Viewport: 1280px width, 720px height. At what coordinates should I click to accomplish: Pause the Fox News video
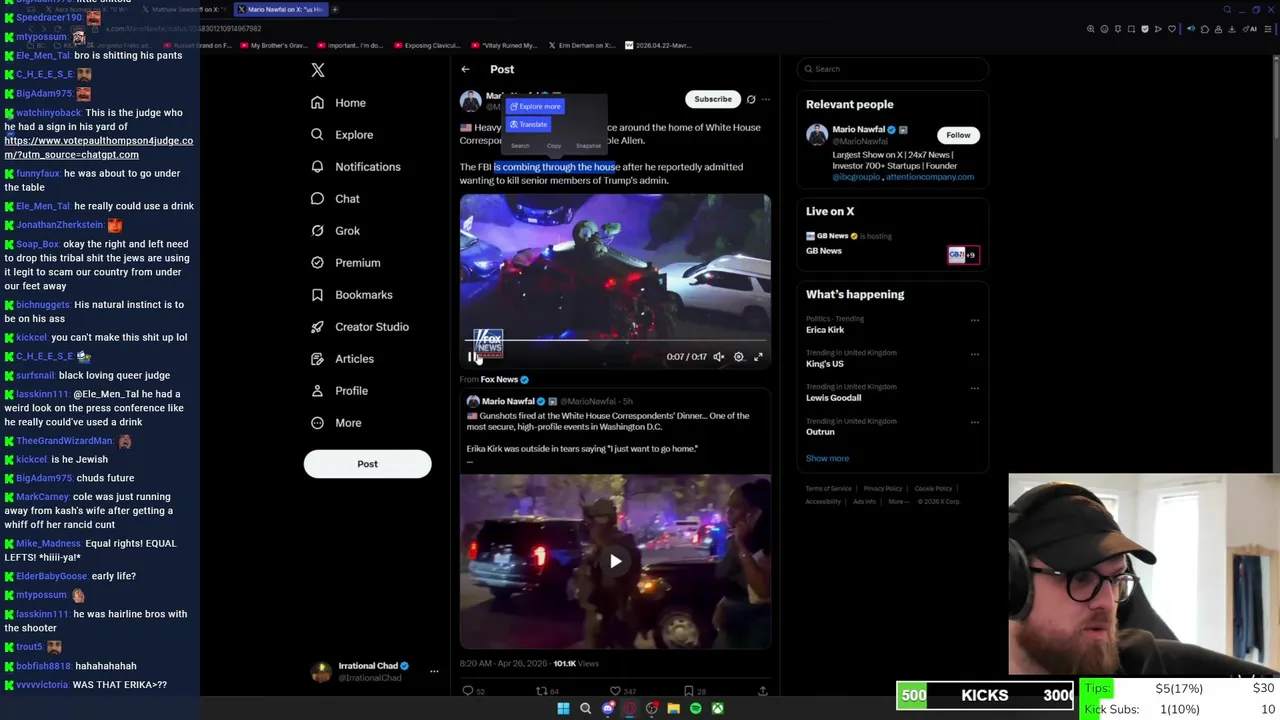(x=472, y=357)
